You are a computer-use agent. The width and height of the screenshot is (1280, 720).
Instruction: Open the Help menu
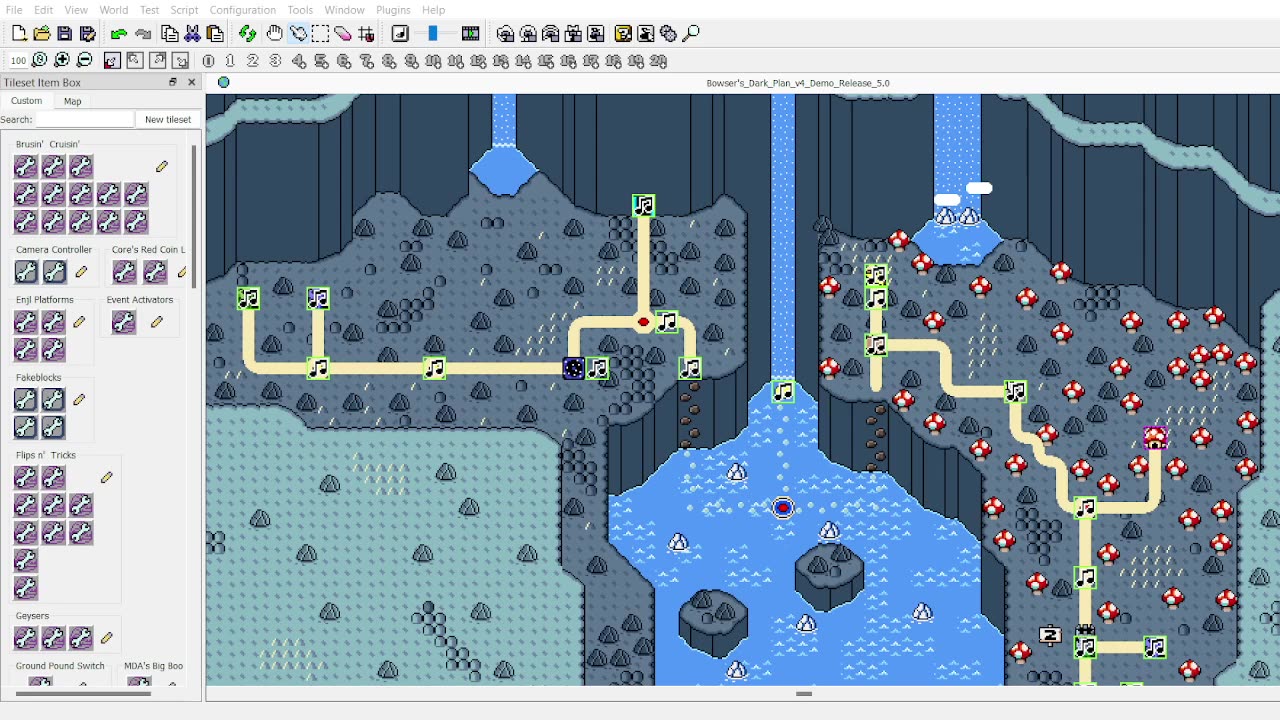pyautogui.click(x=433, y=10)
